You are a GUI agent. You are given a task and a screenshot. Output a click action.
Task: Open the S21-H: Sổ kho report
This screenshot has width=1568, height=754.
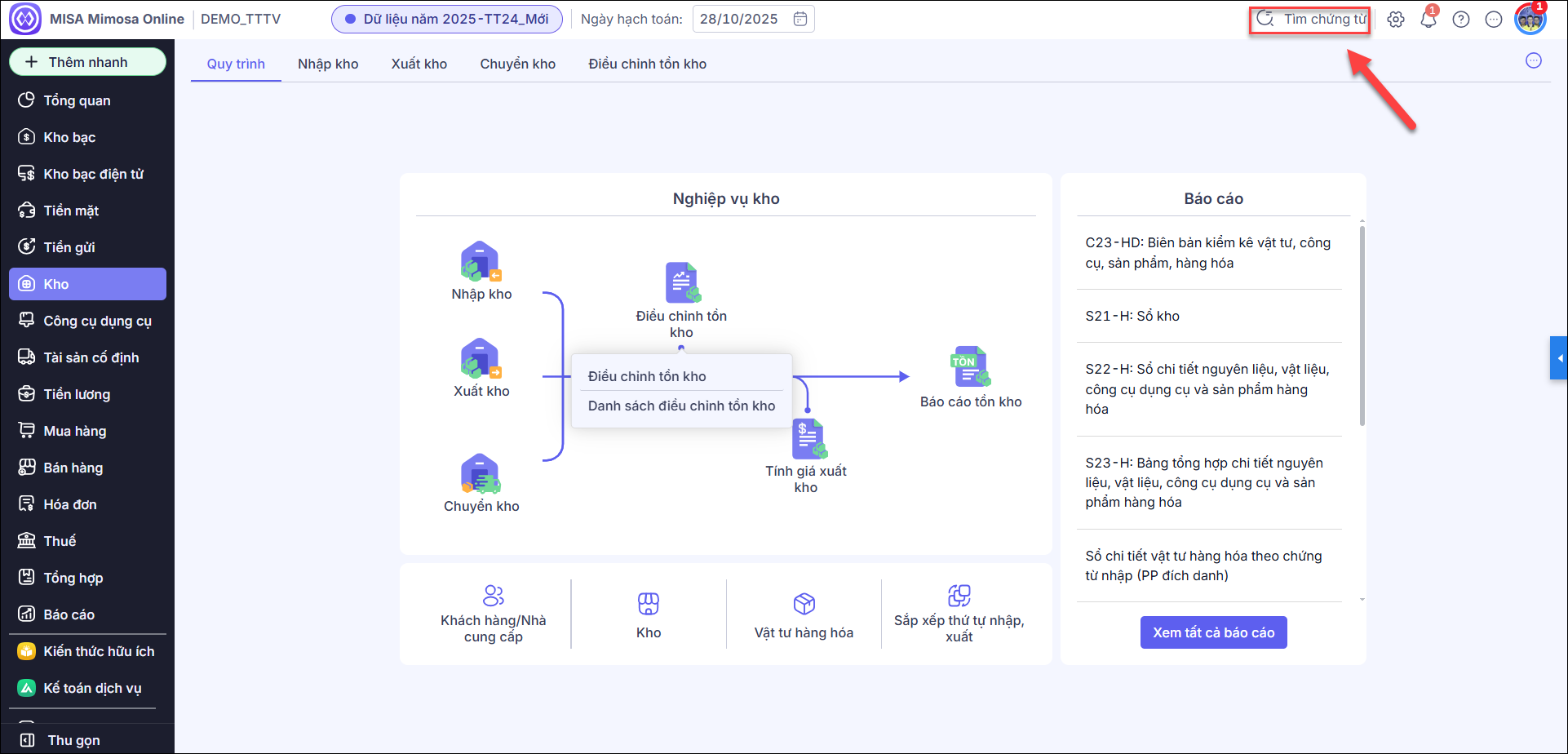1132,316
